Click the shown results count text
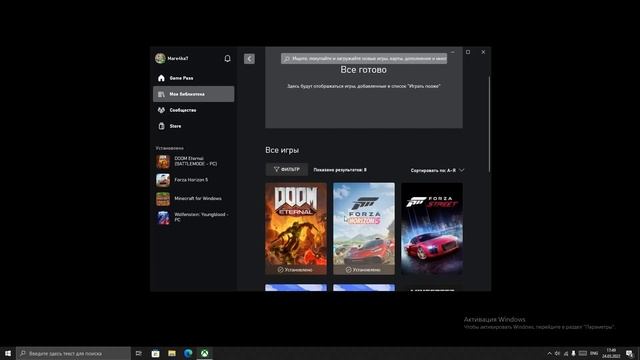The width and height of the screenshot is (640, 360). click(340, 170)
